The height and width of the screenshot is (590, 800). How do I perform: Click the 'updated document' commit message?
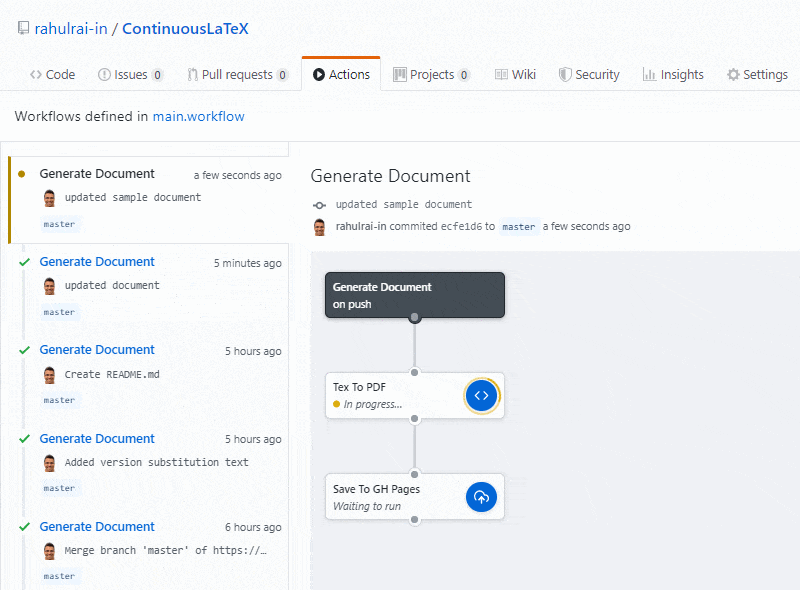(x=112, y=285)
